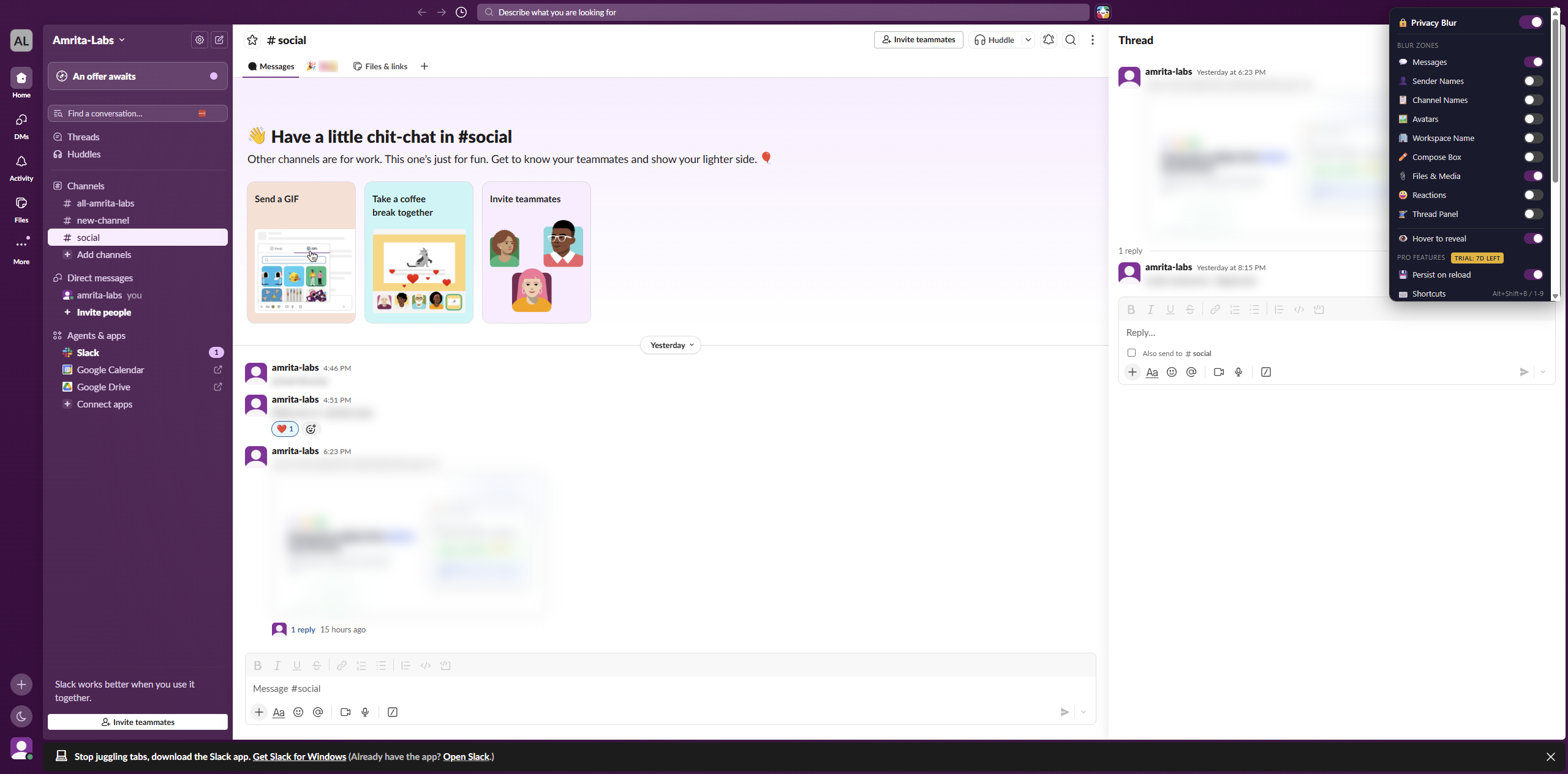Click Invite teammates button in channel header

click(918, 40)
